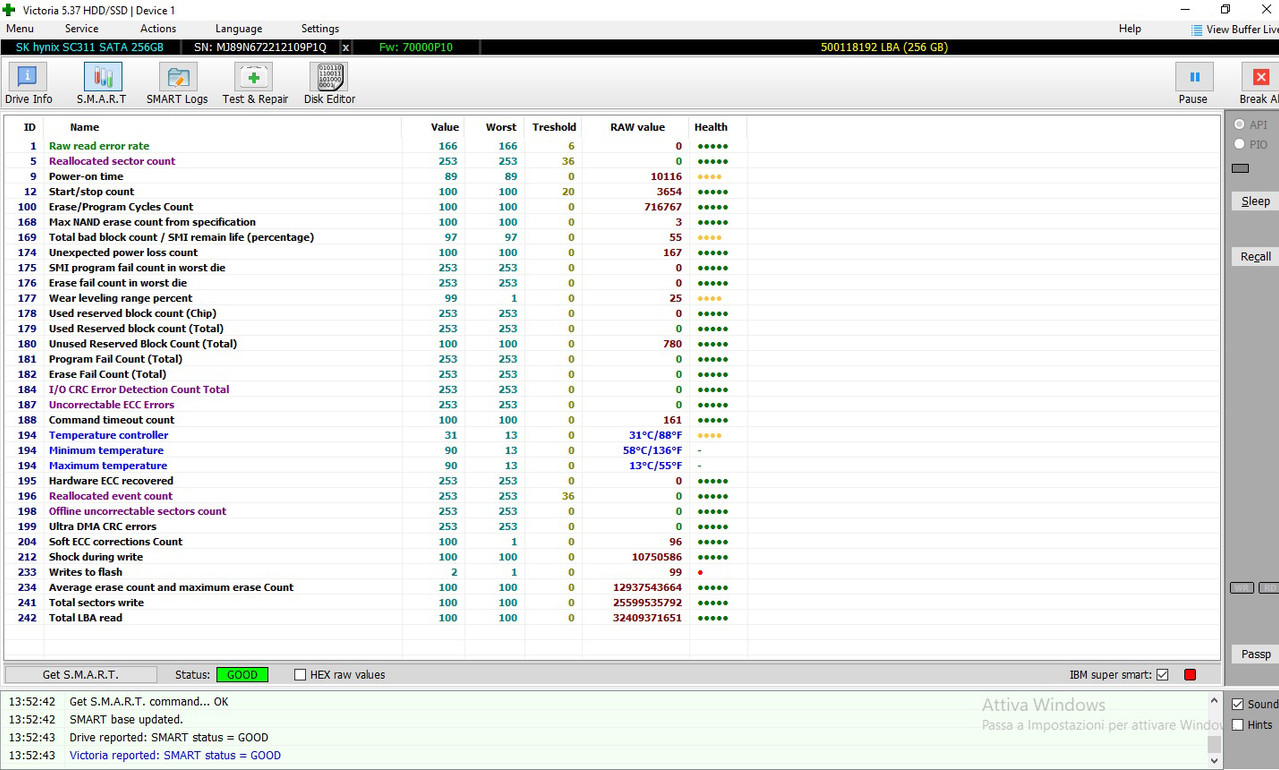Click the Health column header
This screenshot has height=770, width=1279.
711,127
